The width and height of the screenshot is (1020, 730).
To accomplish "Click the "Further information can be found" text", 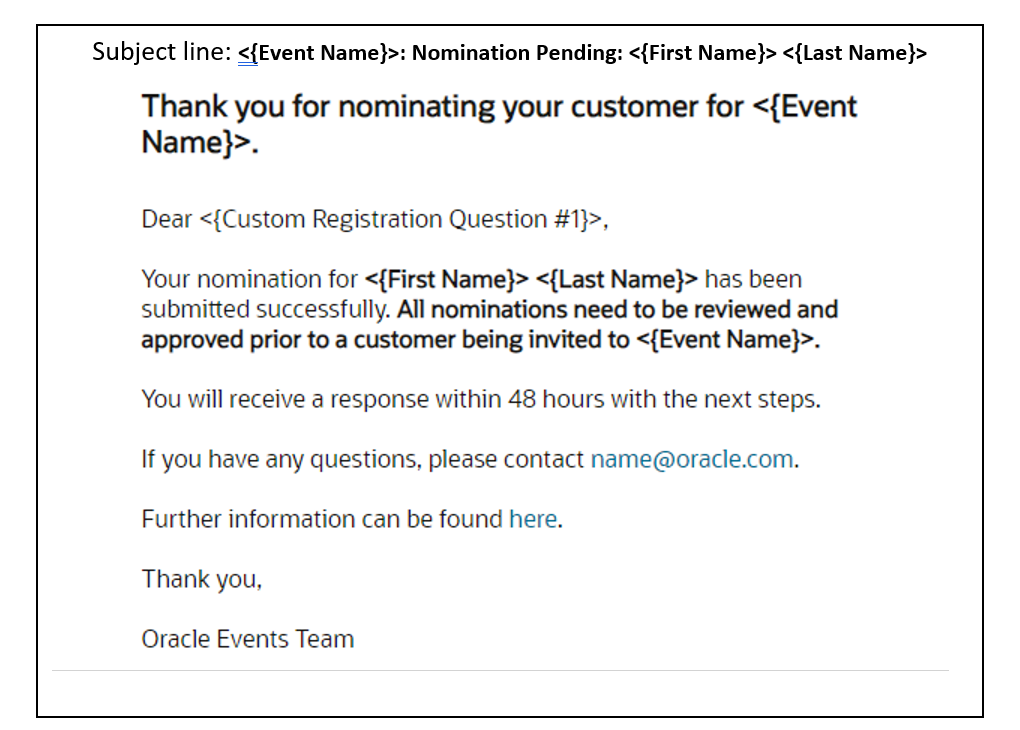I will (321, 520).
